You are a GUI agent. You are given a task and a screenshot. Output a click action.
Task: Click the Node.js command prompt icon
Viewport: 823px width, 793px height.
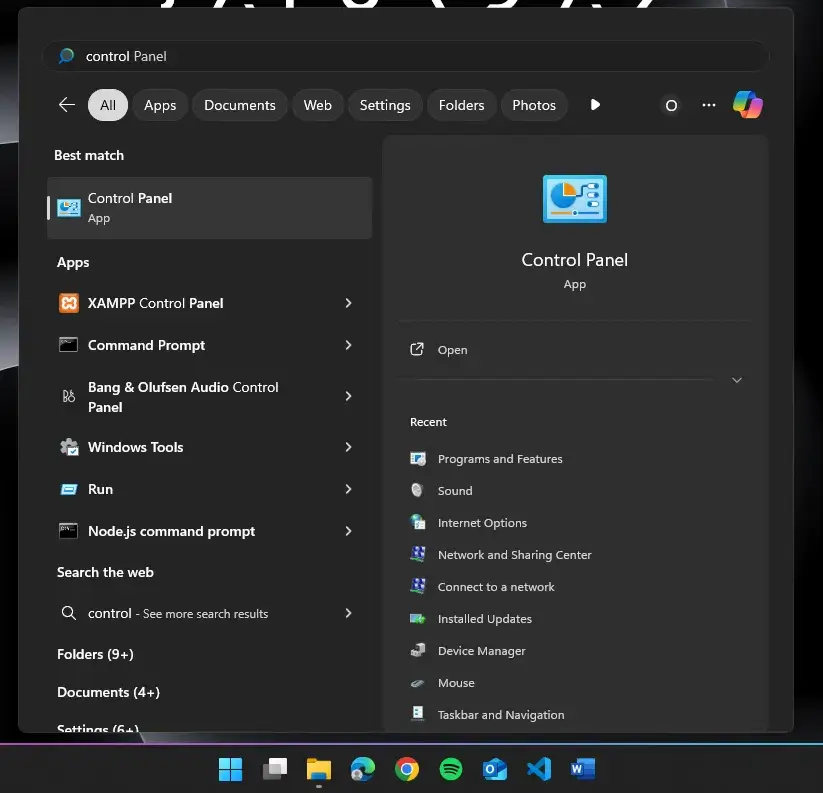[69, 531]
